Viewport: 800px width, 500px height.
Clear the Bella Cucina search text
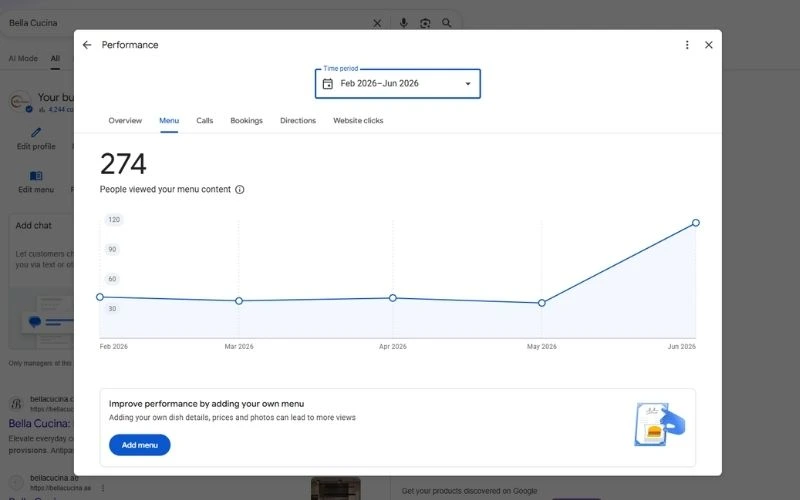pos(377,23)
